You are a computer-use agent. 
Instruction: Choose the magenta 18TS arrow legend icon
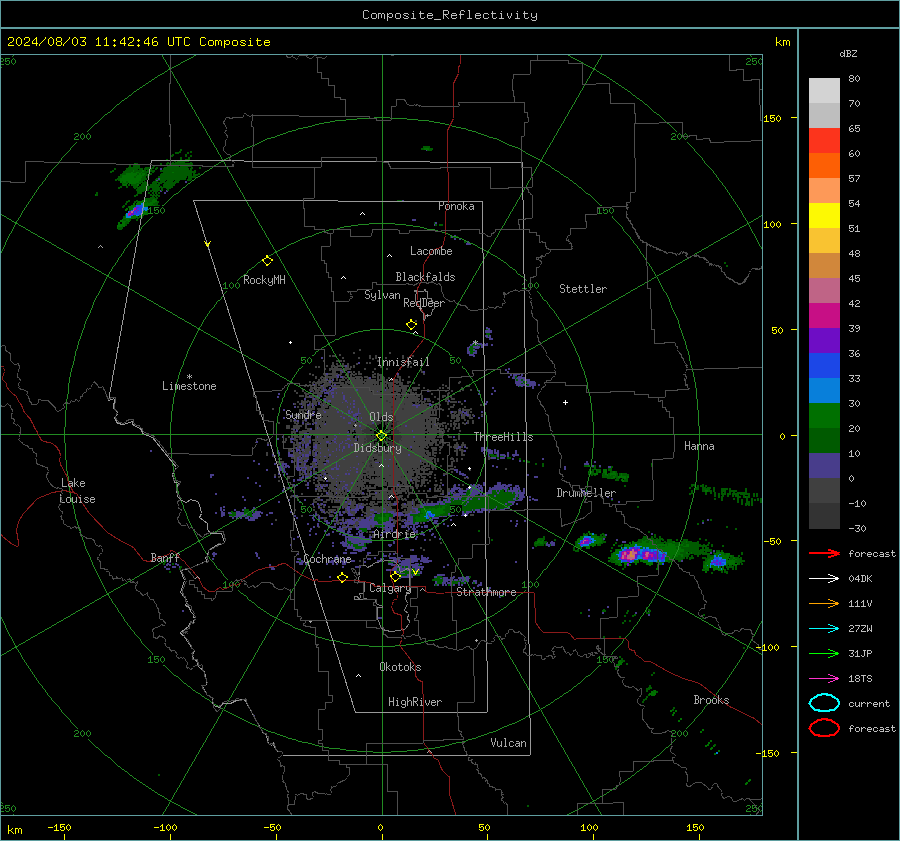coord(824,679)
